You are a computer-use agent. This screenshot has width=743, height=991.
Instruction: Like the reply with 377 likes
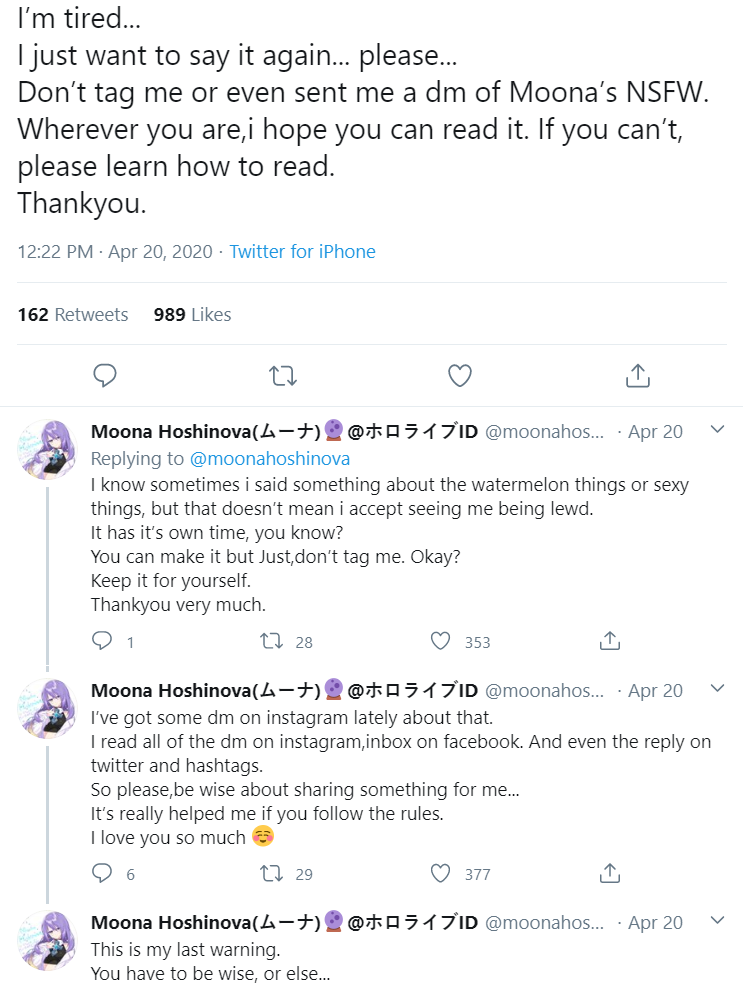pyautogui.click(x=441, y=873)
